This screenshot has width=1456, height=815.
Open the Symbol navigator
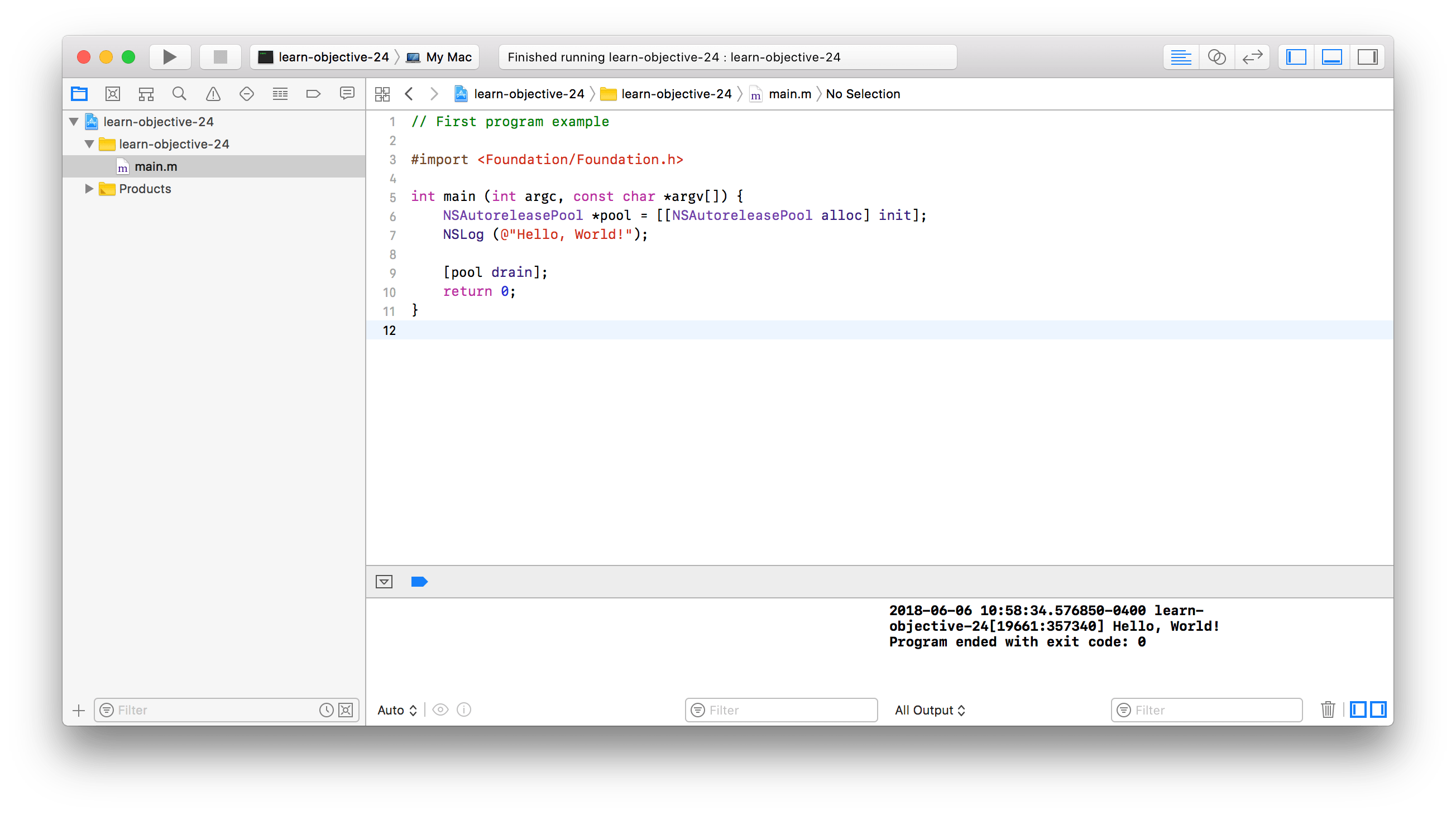pyautogui.click(x=146, y=93)
